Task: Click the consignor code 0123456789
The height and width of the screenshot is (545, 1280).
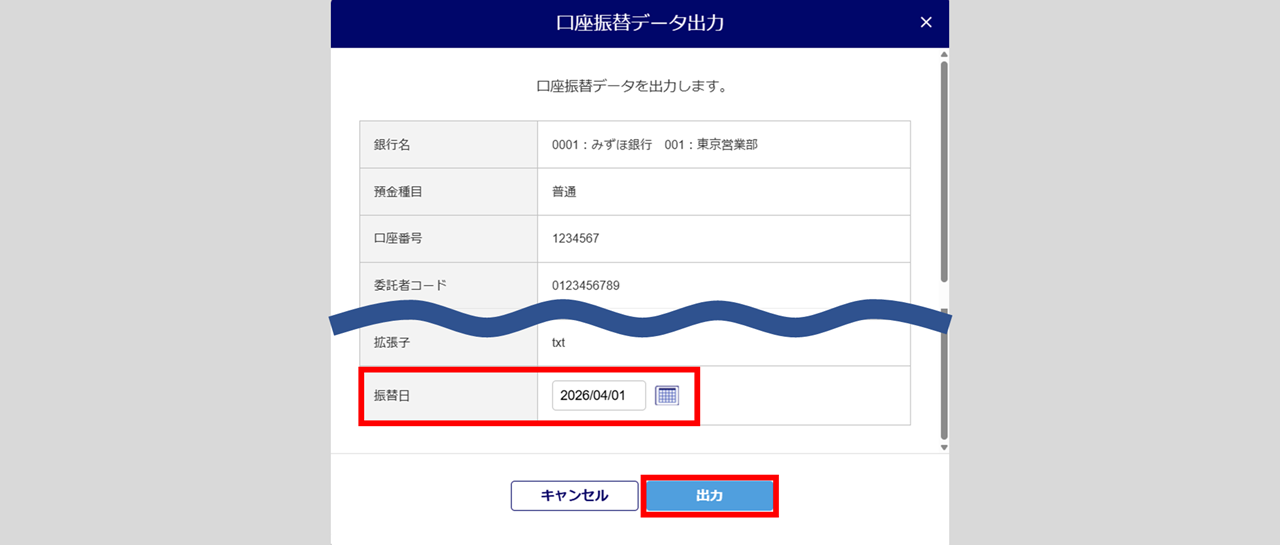Action: click(x=585, y=285)
